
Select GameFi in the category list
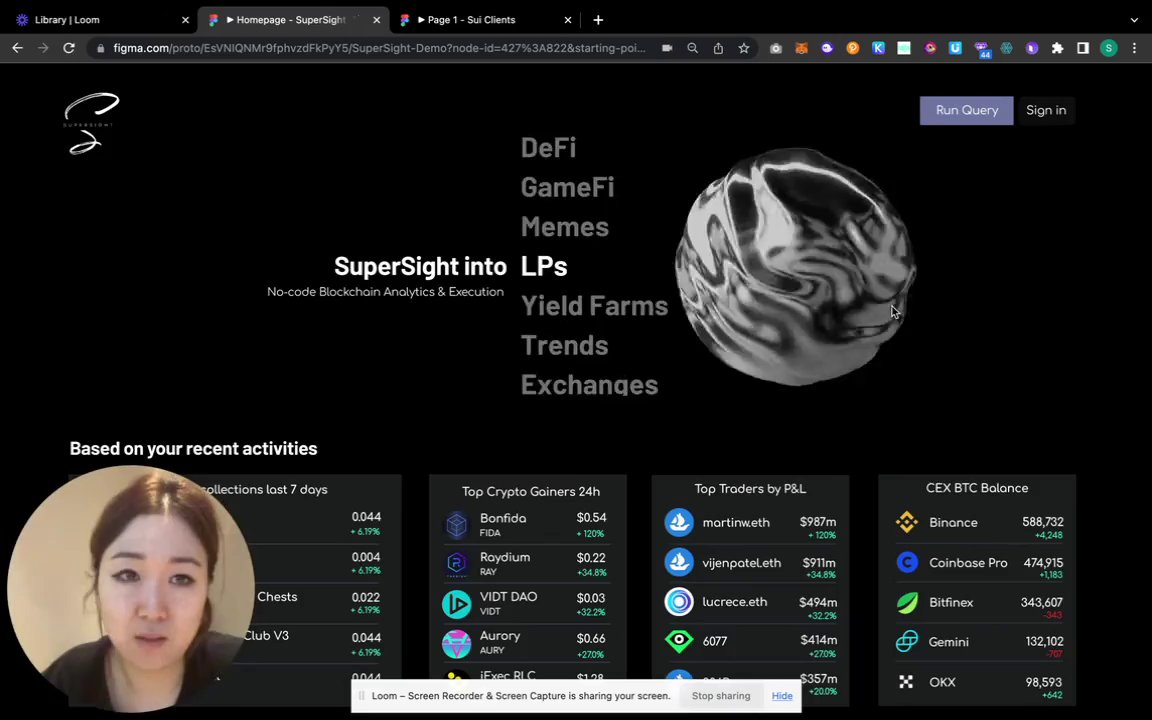pos(567,187)
